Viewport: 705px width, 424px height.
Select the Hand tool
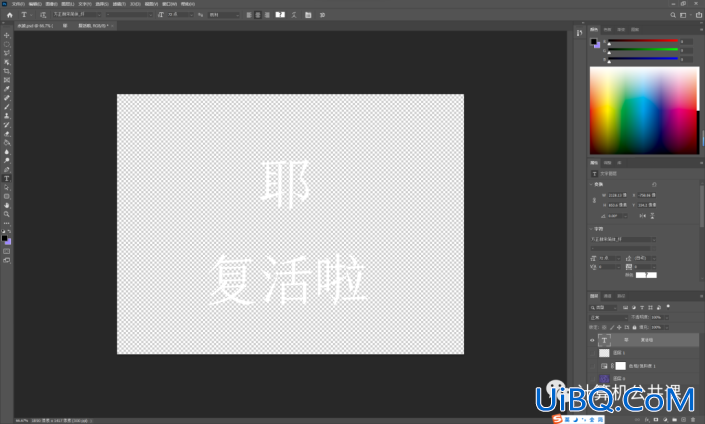[x=7, y=205]
